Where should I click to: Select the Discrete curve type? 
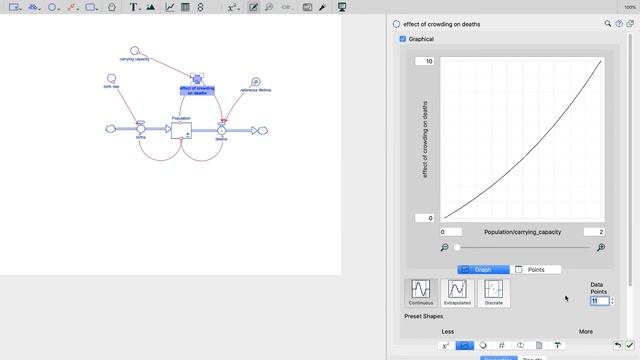493,292
